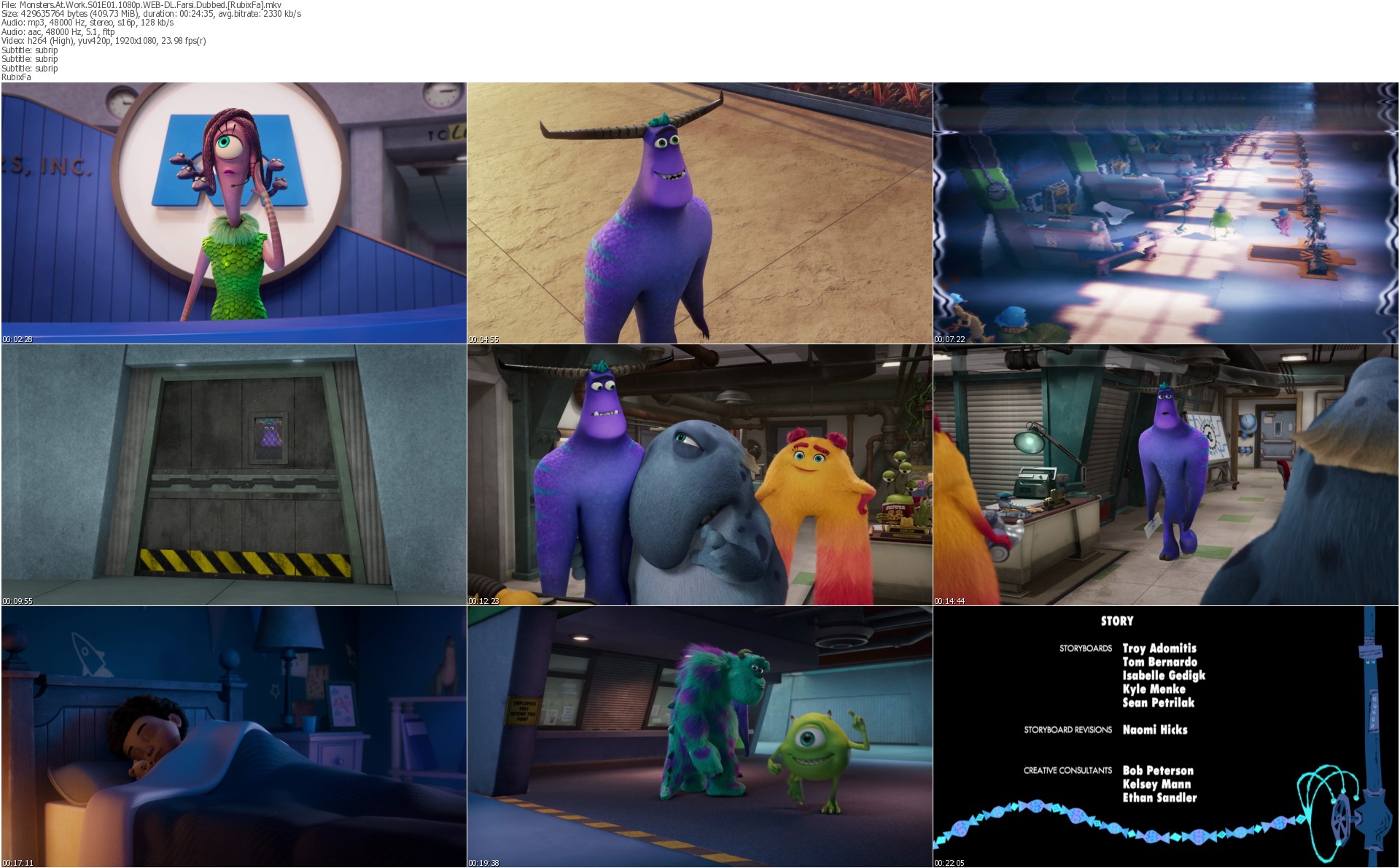Image resolution: width=1400 pixels, height=868 pixels.
Task: Click the name Troy Adomitis
Action: coord(1159,648)
